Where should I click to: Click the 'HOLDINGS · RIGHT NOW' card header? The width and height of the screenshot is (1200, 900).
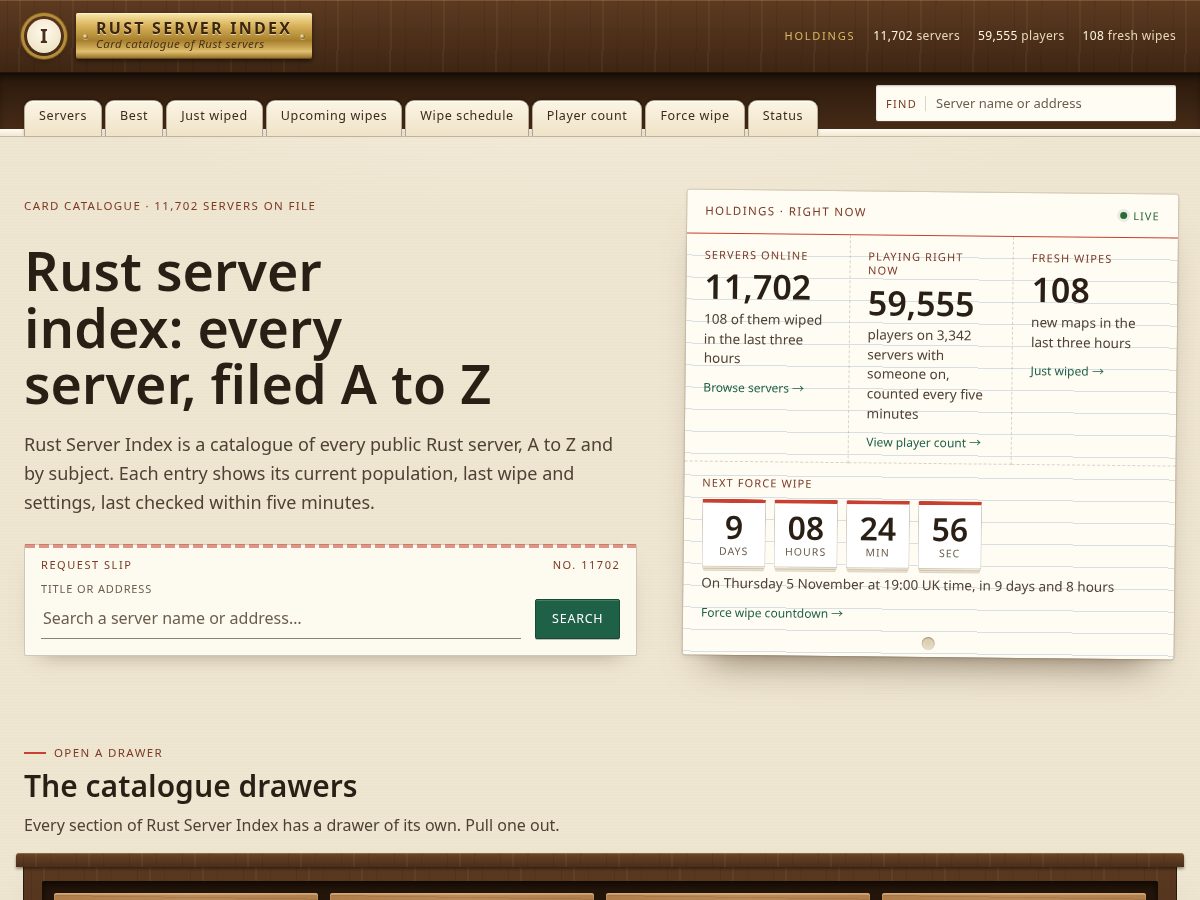786,211
